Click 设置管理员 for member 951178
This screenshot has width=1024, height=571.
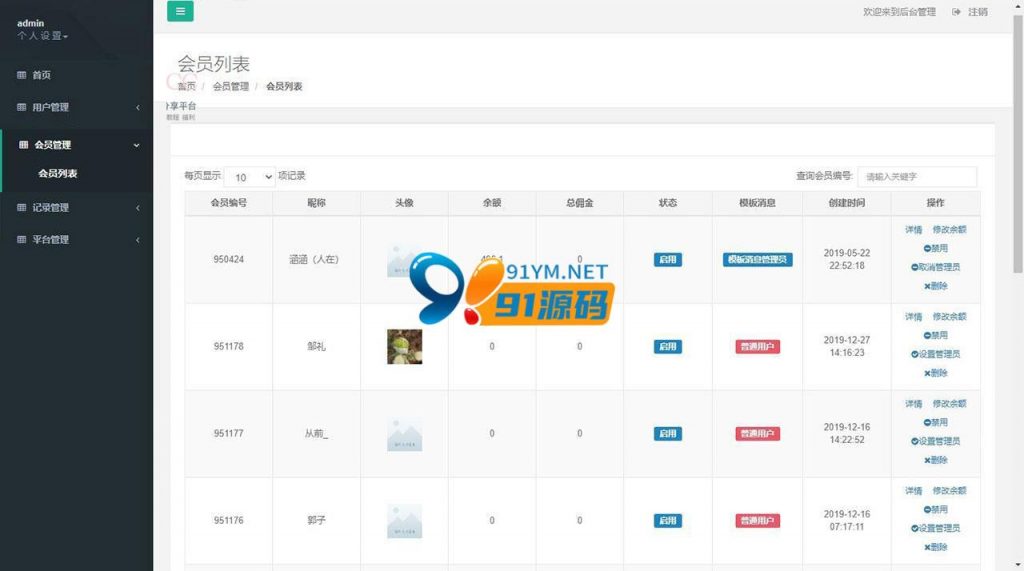tap(935, 354)
